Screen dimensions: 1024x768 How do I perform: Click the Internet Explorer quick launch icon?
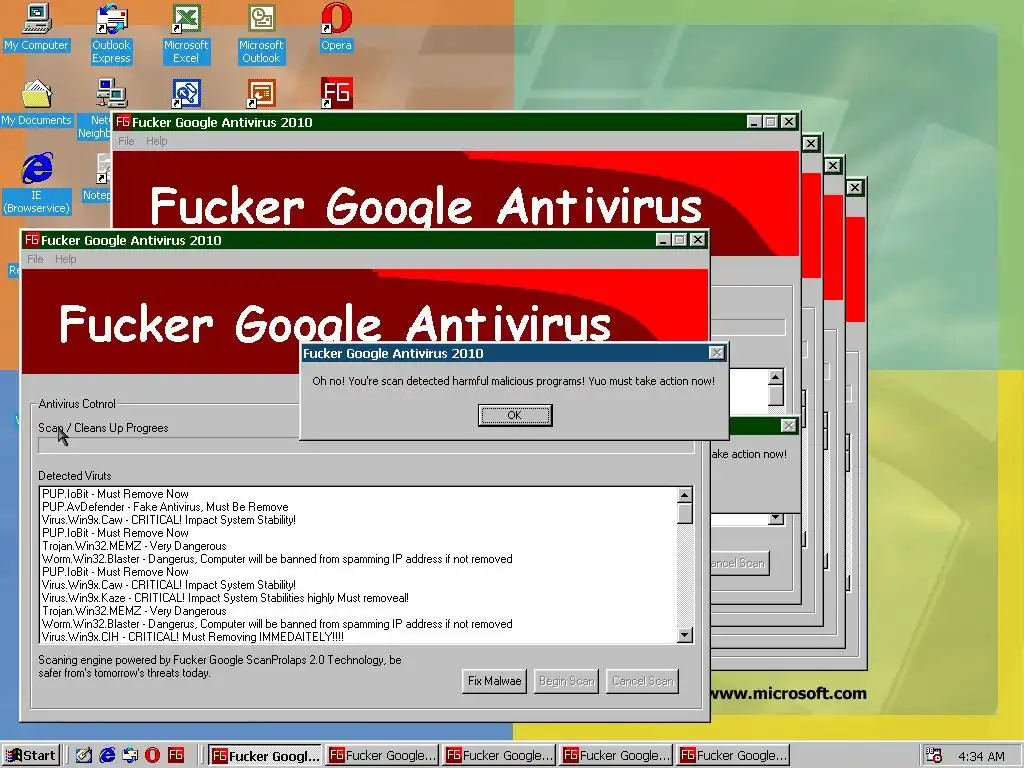click(107, 756)
